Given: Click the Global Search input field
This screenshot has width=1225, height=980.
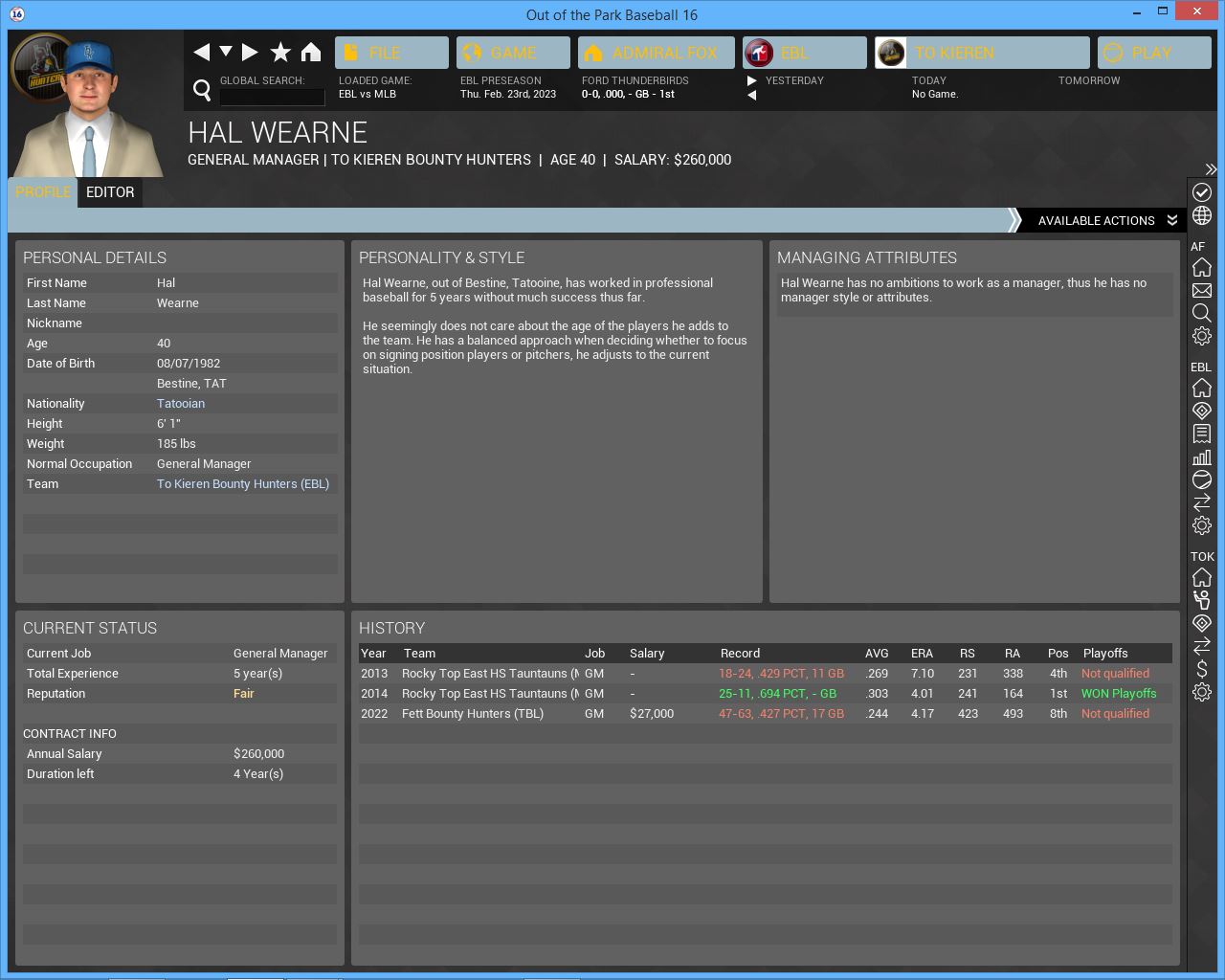Looking at the screenshot, I should point(273,97).
